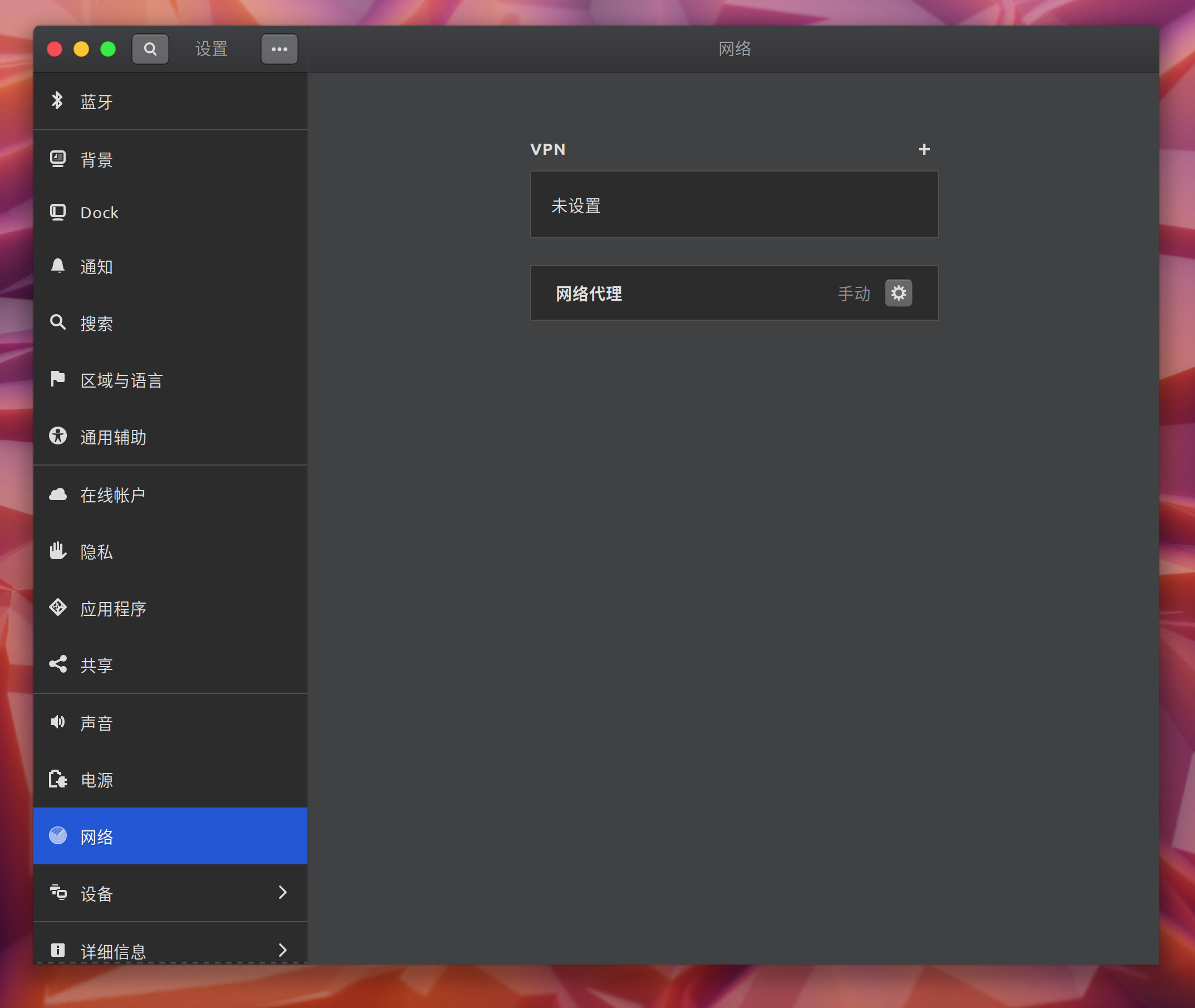Open network proxy gear settings
Image resolution: width=1195 pixels, height=1008 pixels.
[898, 293]
